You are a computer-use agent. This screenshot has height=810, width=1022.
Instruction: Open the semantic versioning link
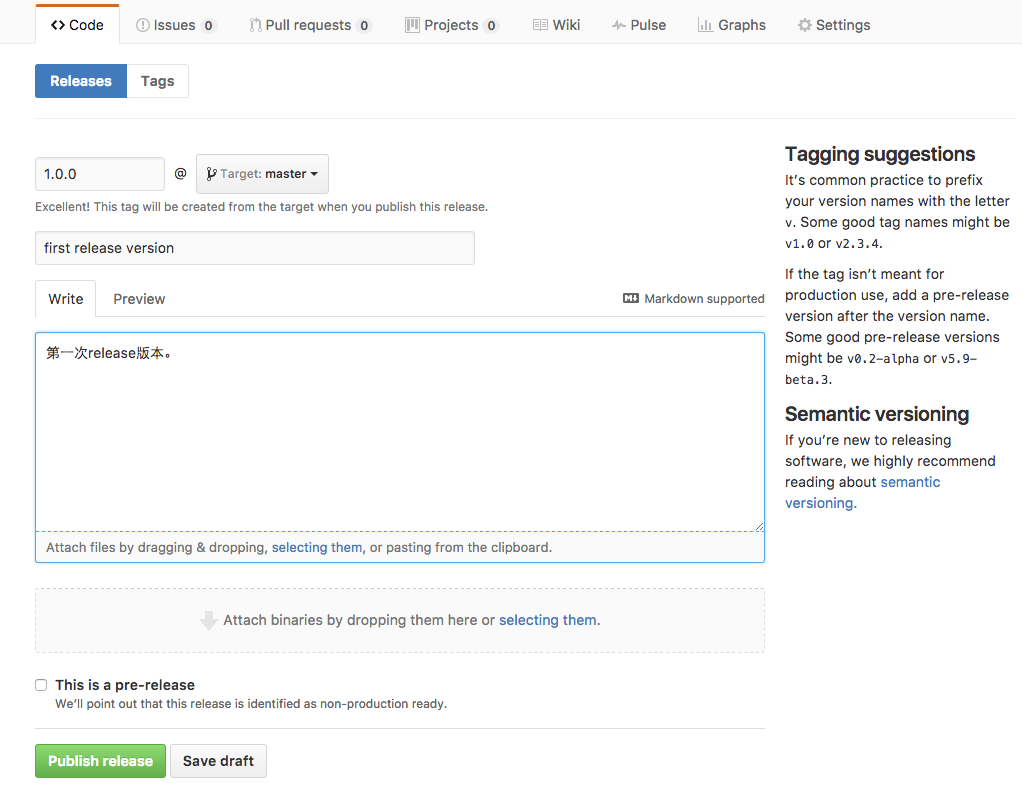coord(909,482)
